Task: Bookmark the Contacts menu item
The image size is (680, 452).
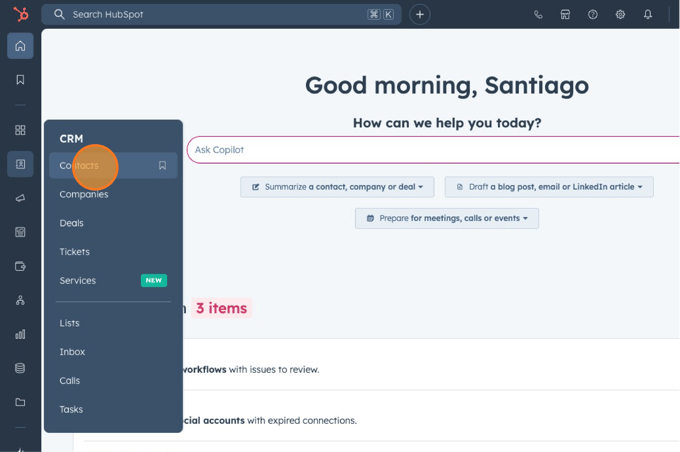Action: tap(162, 165)
